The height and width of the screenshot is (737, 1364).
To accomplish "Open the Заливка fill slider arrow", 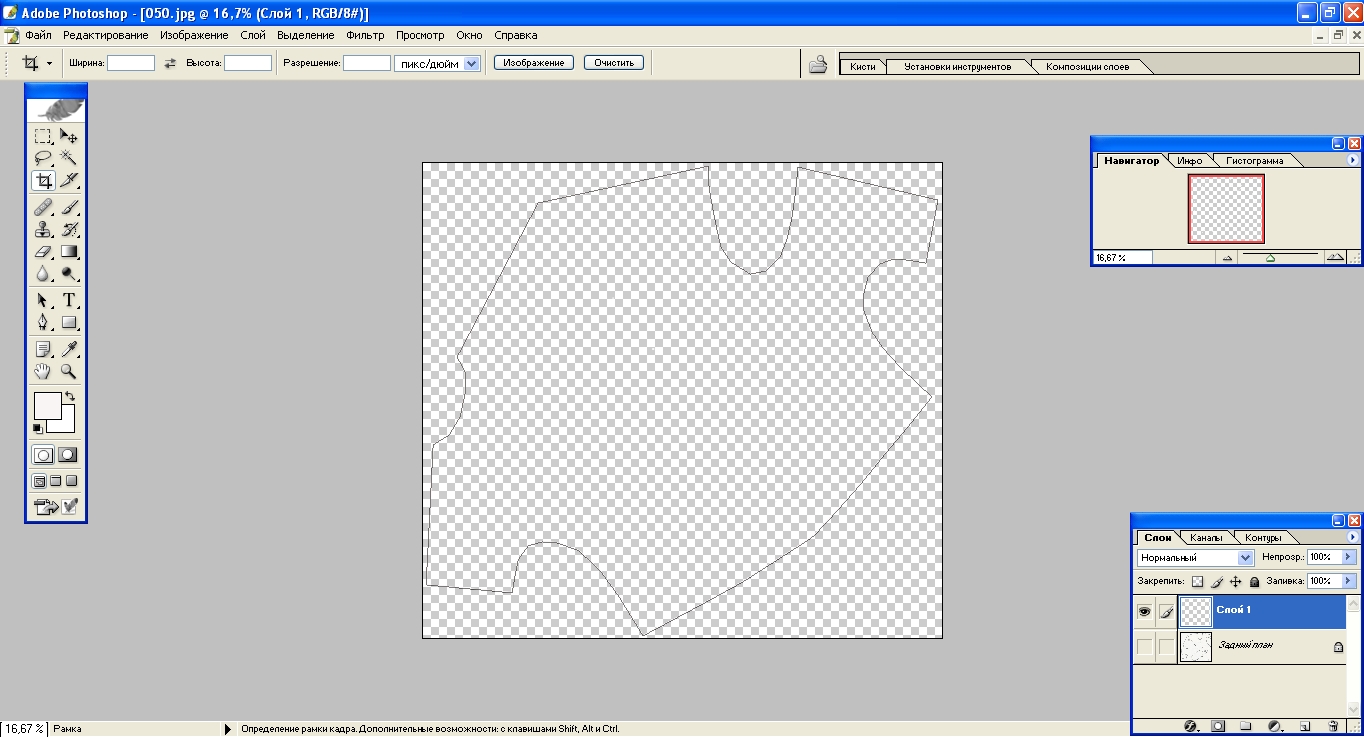I will click(x=1348, y=581).
